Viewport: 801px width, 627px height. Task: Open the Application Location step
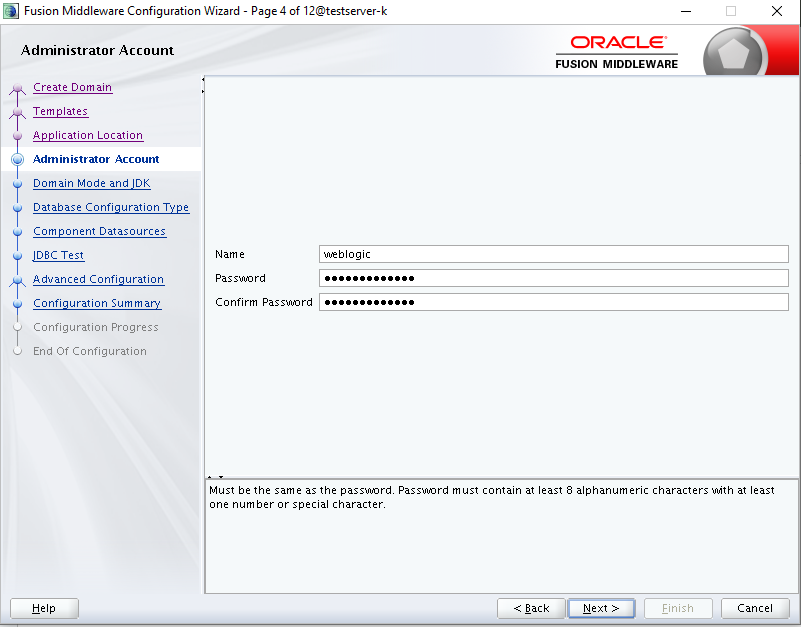[x=88, y=135]
